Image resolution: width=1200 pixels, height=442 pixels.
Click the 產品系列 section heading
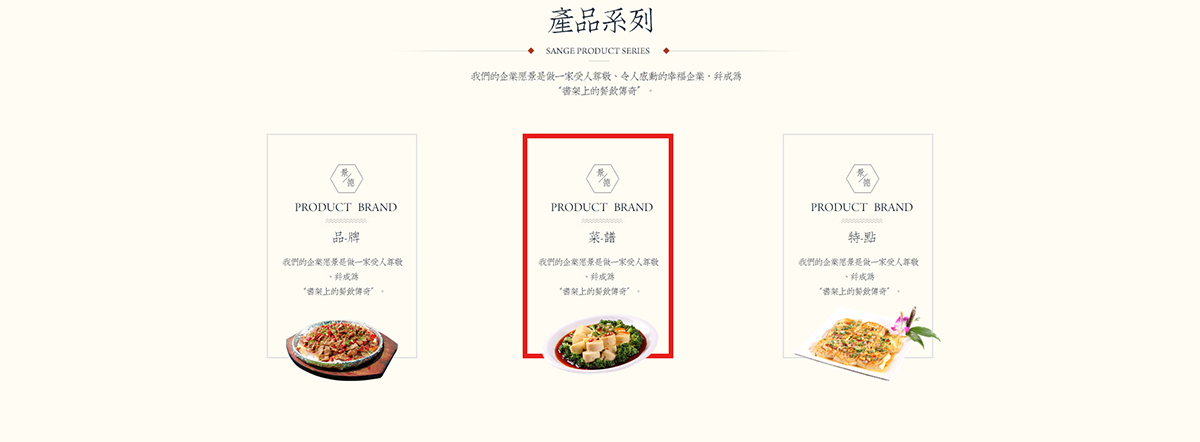point(601,20)
